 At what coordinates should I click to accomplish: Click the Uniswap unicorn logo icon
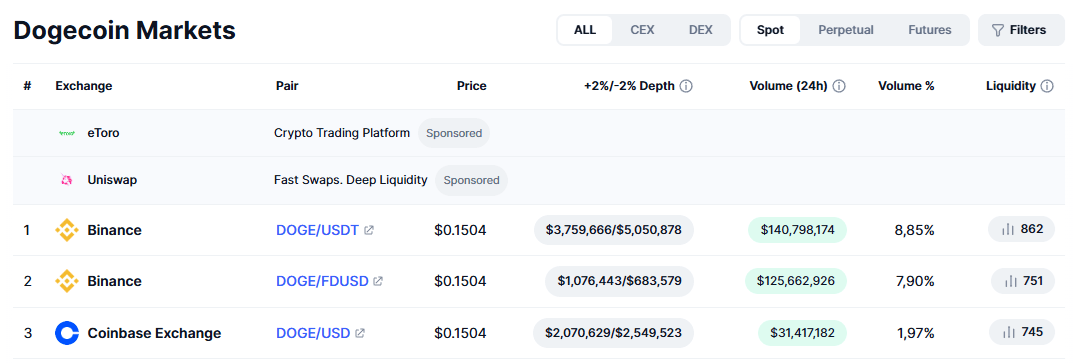(67, 180)
